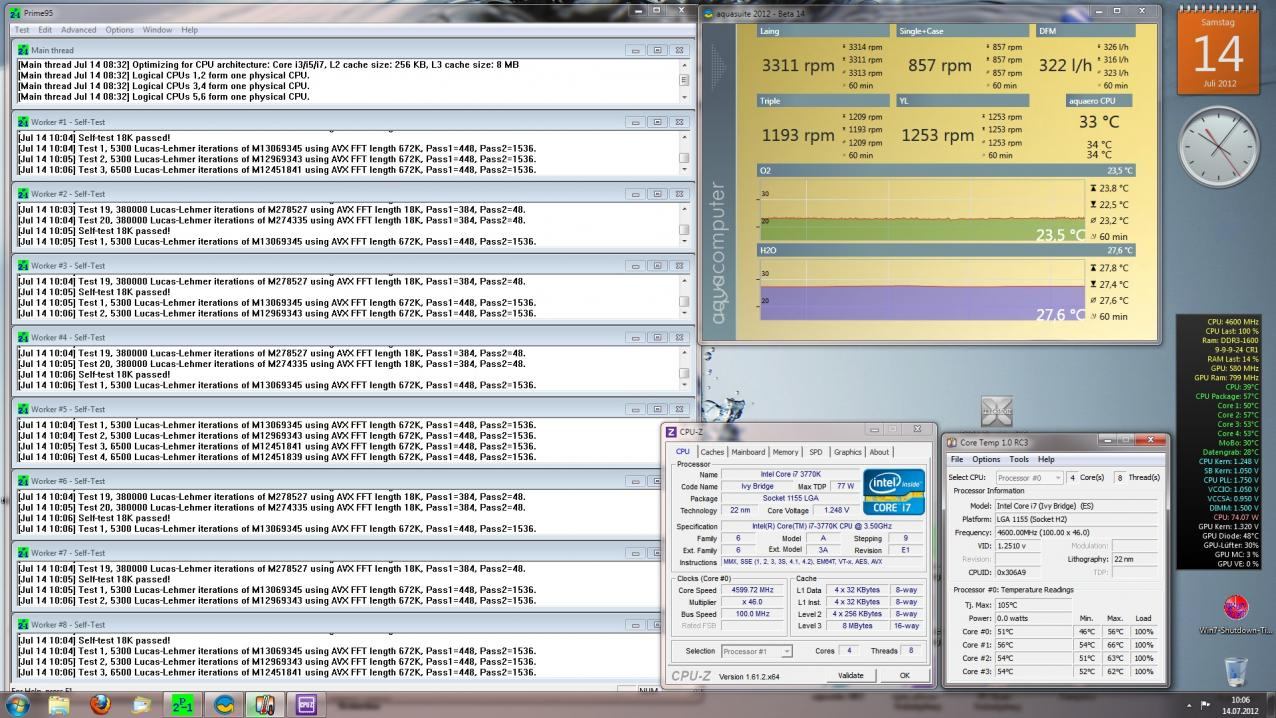The image size is (1276, 718).
Task: Open the Test menu in Prime95
Action: click(x=21, y=30)
